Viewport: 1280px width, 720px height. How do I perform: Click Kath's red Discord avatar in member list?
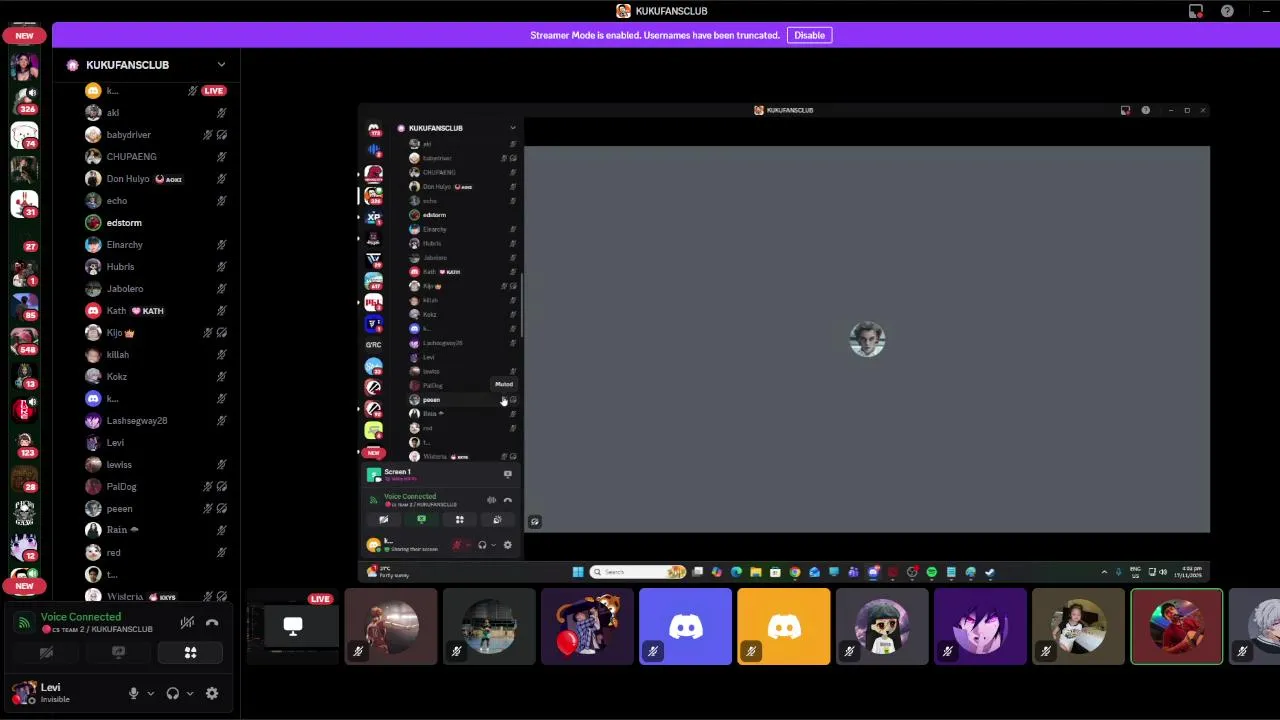pyautogui.click(x=93, y=310)
